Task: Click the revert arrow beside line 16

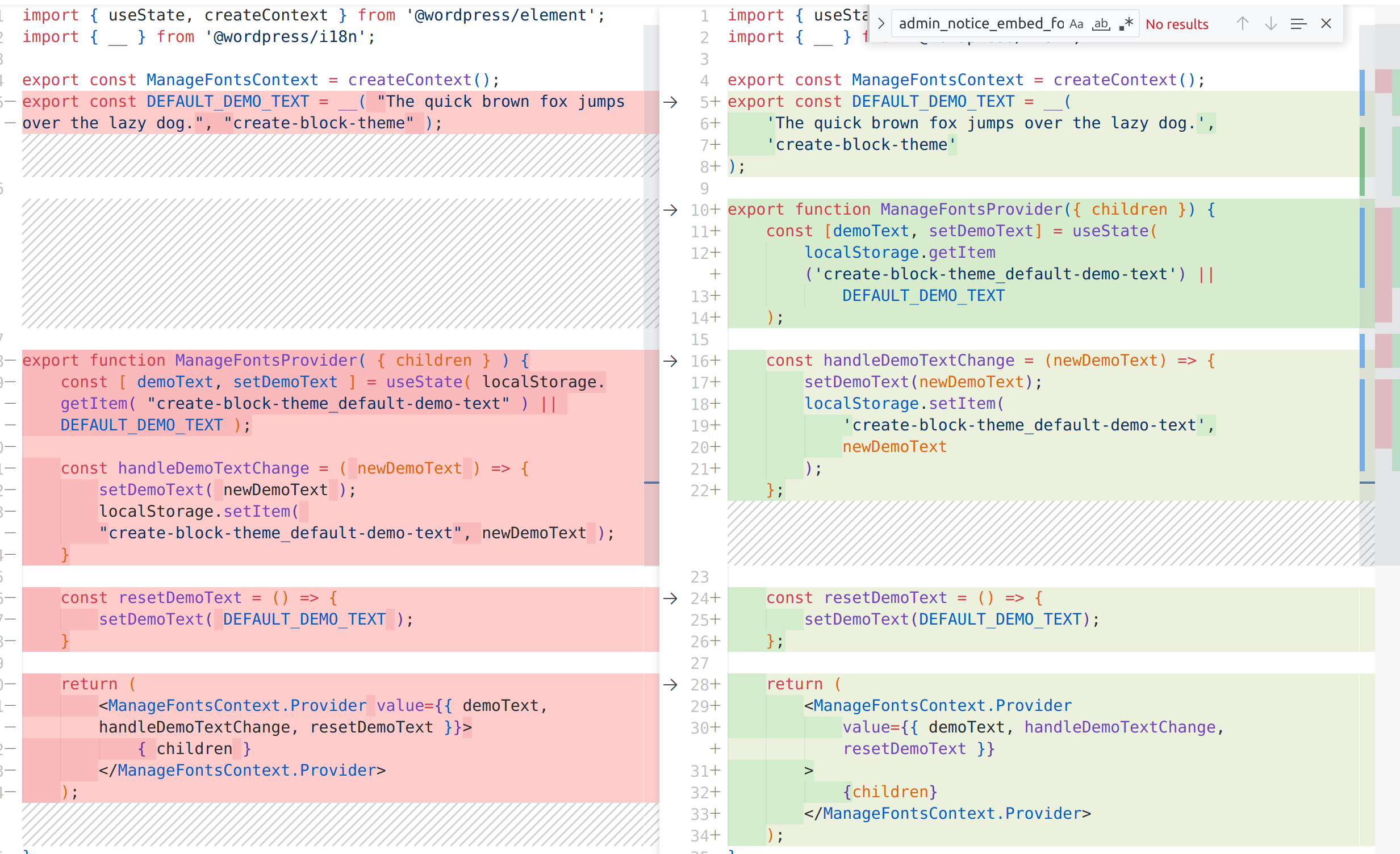Action: coord(670,361)
